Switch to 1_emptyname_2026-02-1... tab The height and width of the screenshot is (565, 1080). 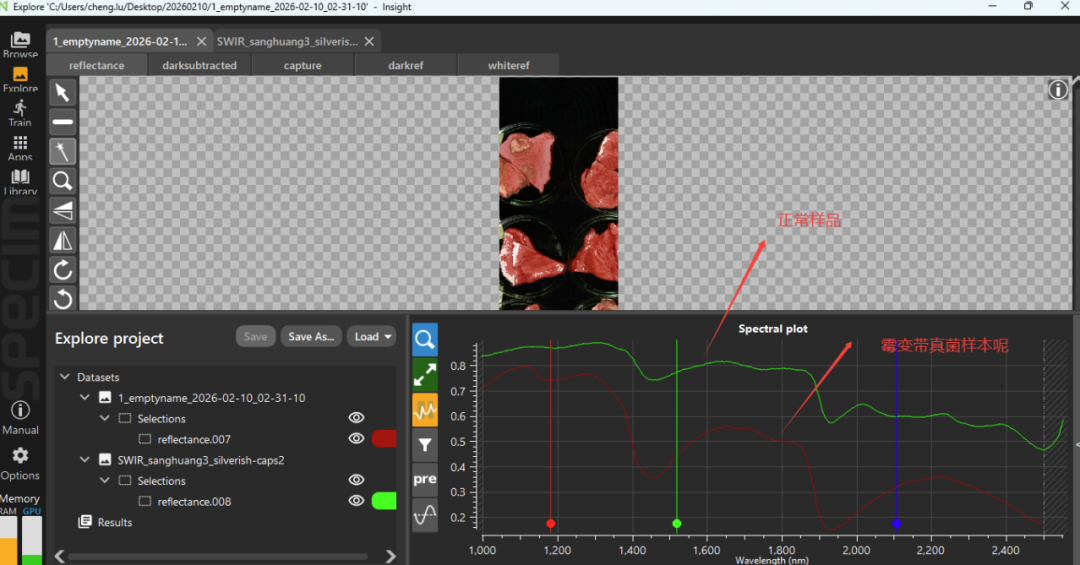pyautogui.click(x=121, y=41)
